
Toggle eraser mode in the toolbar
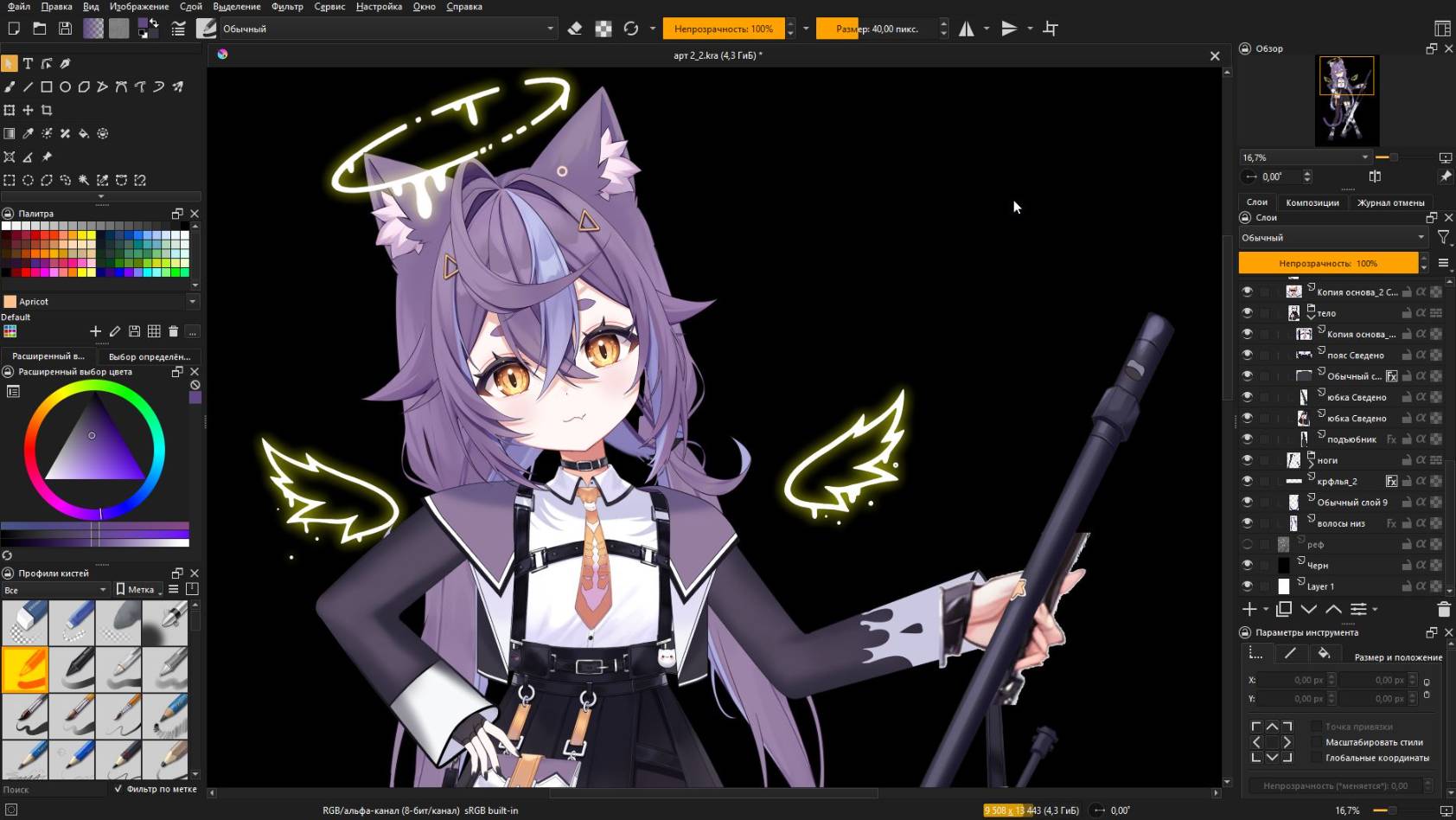point(575,29)
